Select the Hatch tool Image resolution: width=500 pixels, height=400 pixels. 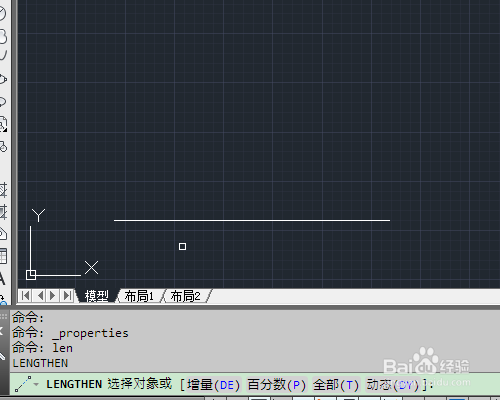(x=3, y=190)
